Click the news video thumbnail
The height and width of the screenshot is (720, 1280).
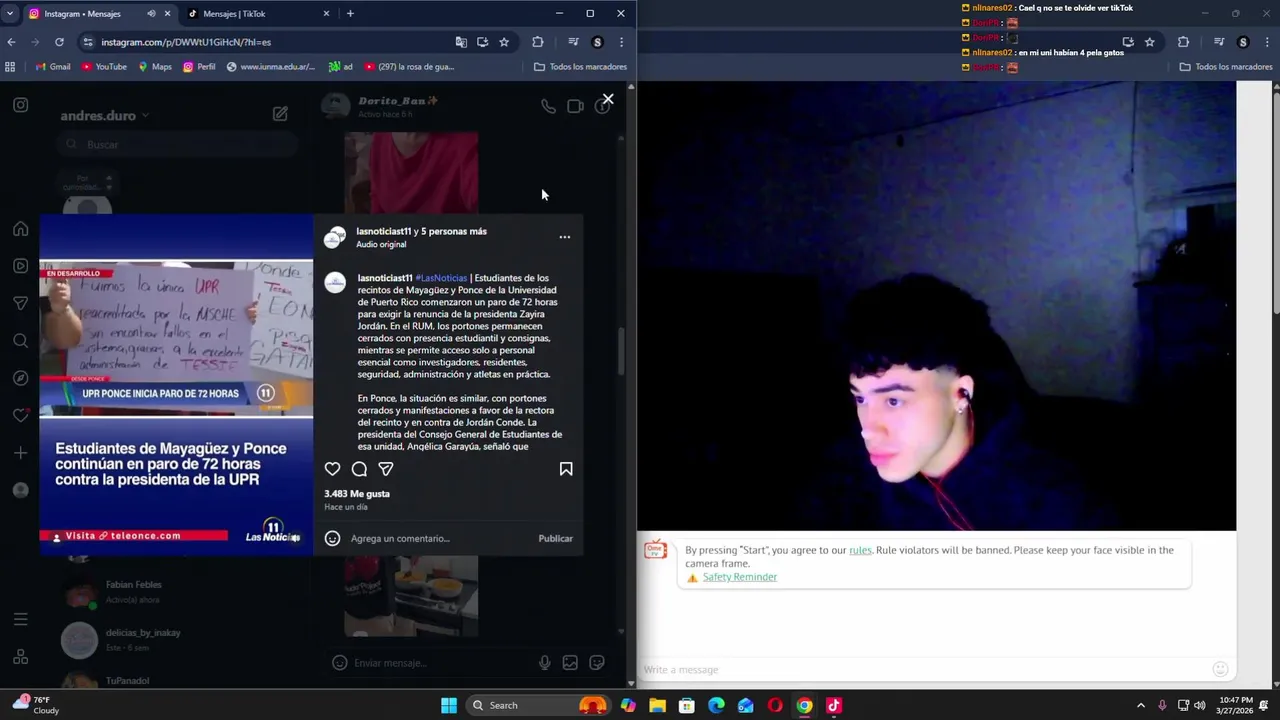[176, 384]
